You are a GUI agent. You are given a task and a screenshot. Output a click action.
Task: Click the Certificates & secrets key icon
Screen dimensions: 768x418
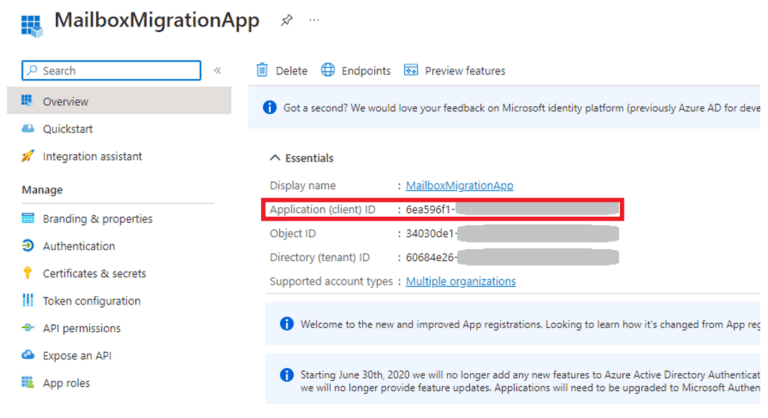point(28,273)
